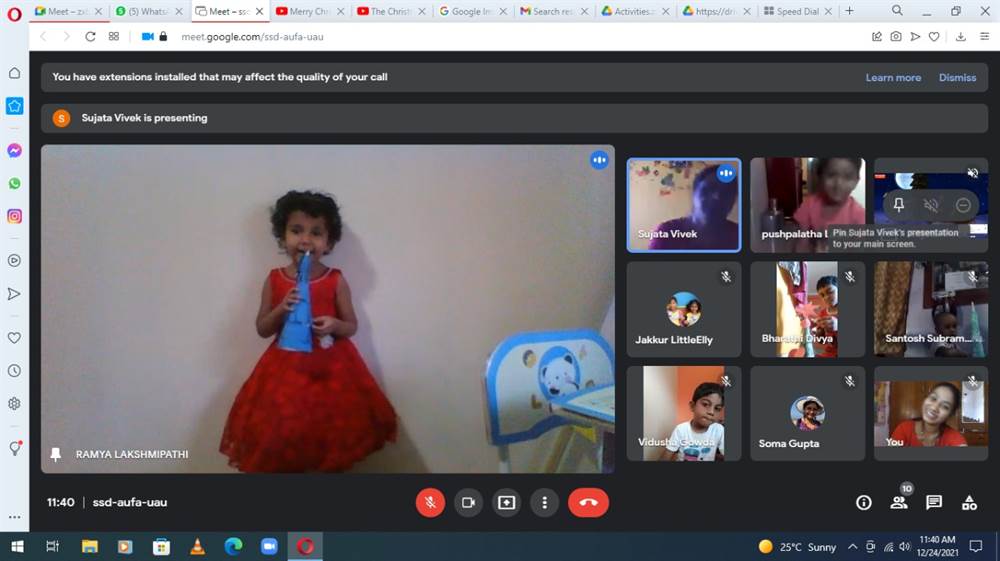Open the chat with everyone icon
Viewport: 1000px width, 561px height.
click(x=933, y=502)
